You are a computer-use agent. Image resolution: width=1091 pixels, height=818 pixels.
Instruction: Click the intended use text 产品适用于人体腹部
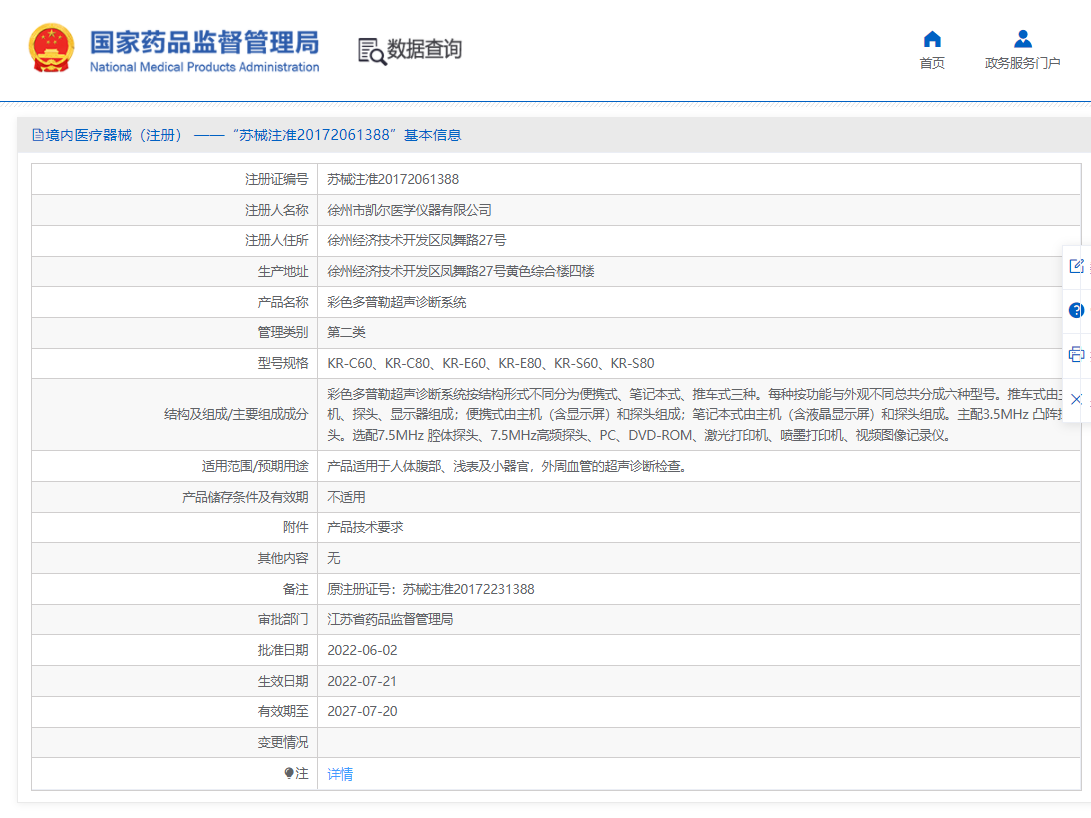click(x=507, y=466)
